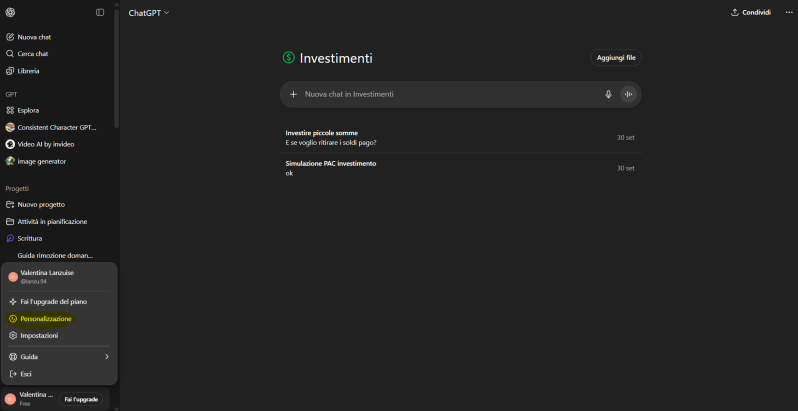The height and width of the screenshot is (411, 798).
Task: Expand the Guida submenu arrow
Action: pyautogui.click(x=107, y=356)
